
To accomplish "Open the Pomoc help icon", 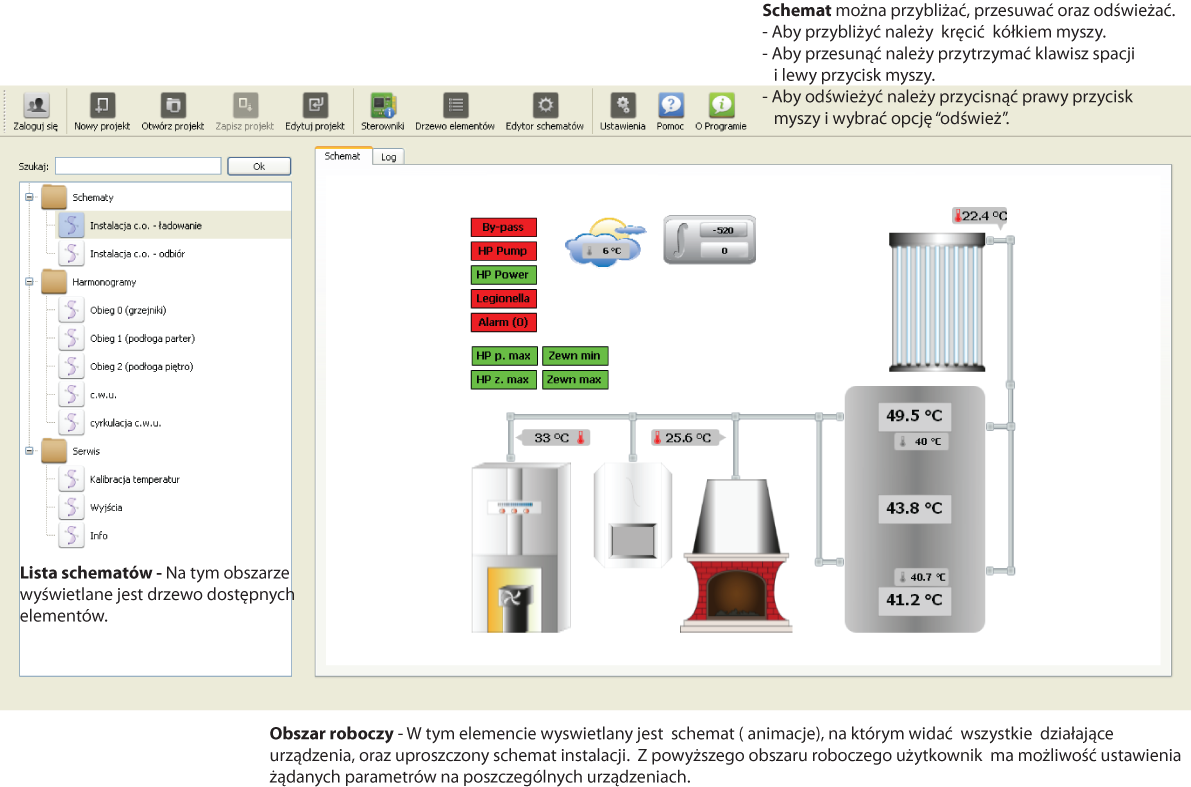I will [x=671, y=105].
